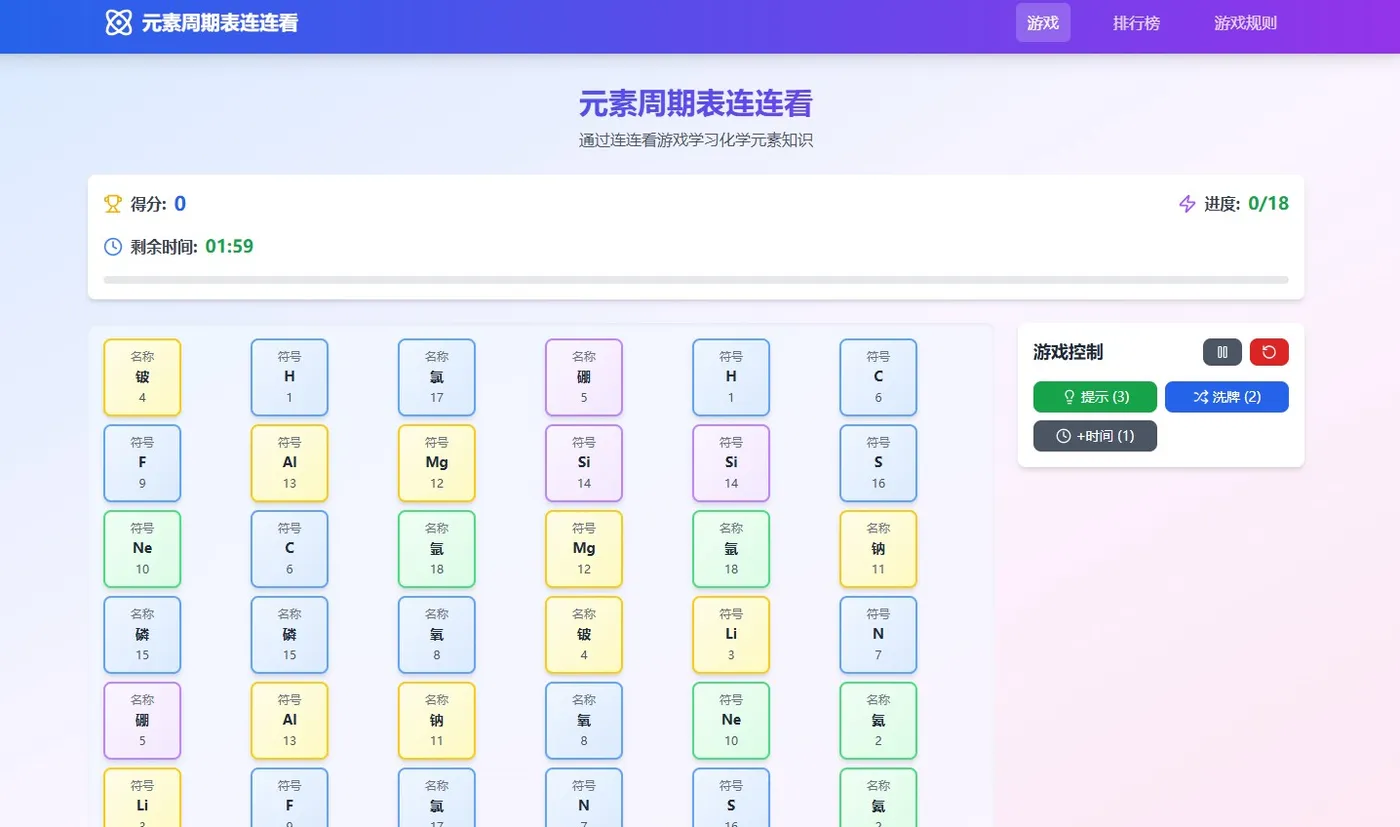The height and width of the screenshot is (827, 1400).
Task: Select the 氩 18 card left of 钠 11
Action: coord(731,549)
